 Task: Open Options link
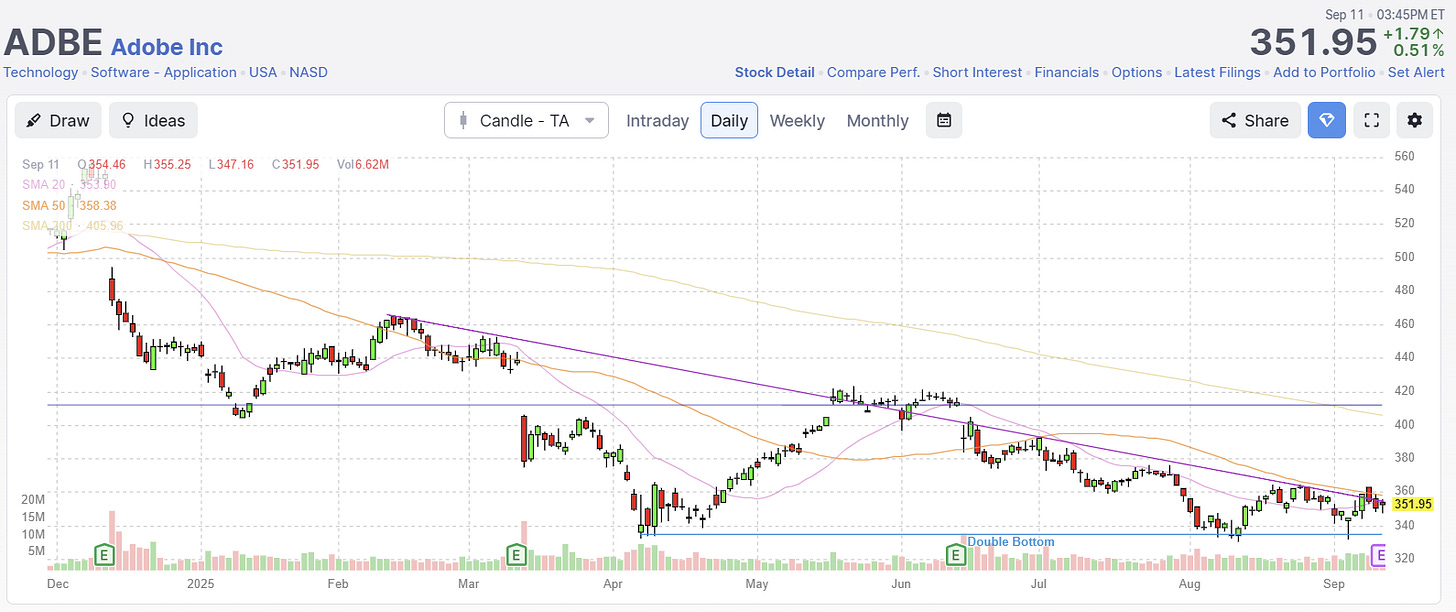pos(1137,72)
